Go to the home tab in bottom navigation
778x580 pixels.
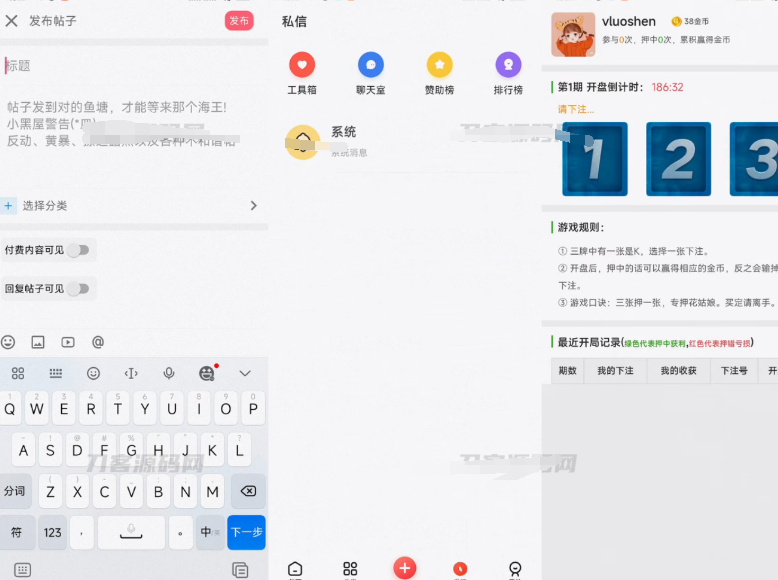coord(295,569)
